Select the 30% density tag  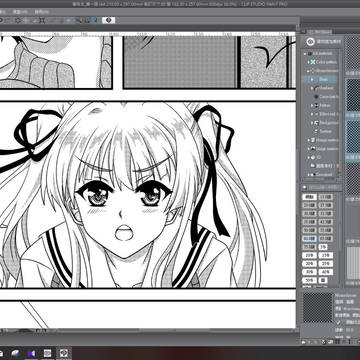(x=309, y=272)
